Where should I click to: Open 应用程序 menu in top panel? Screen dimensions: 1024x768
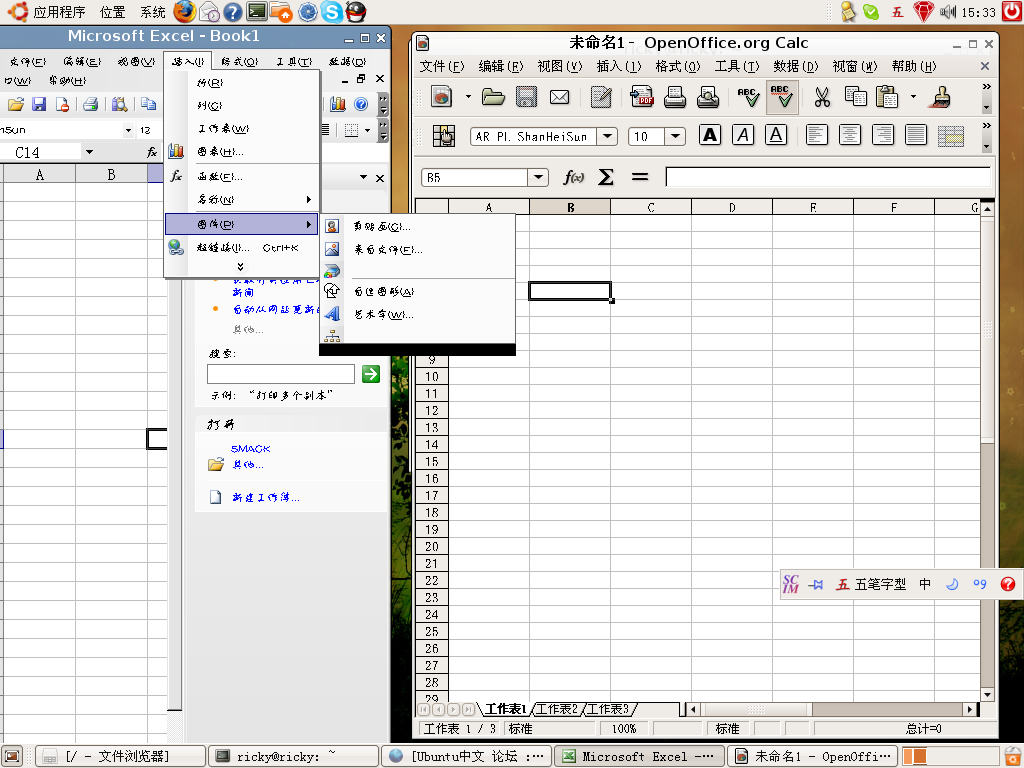(x=59, y=12)
